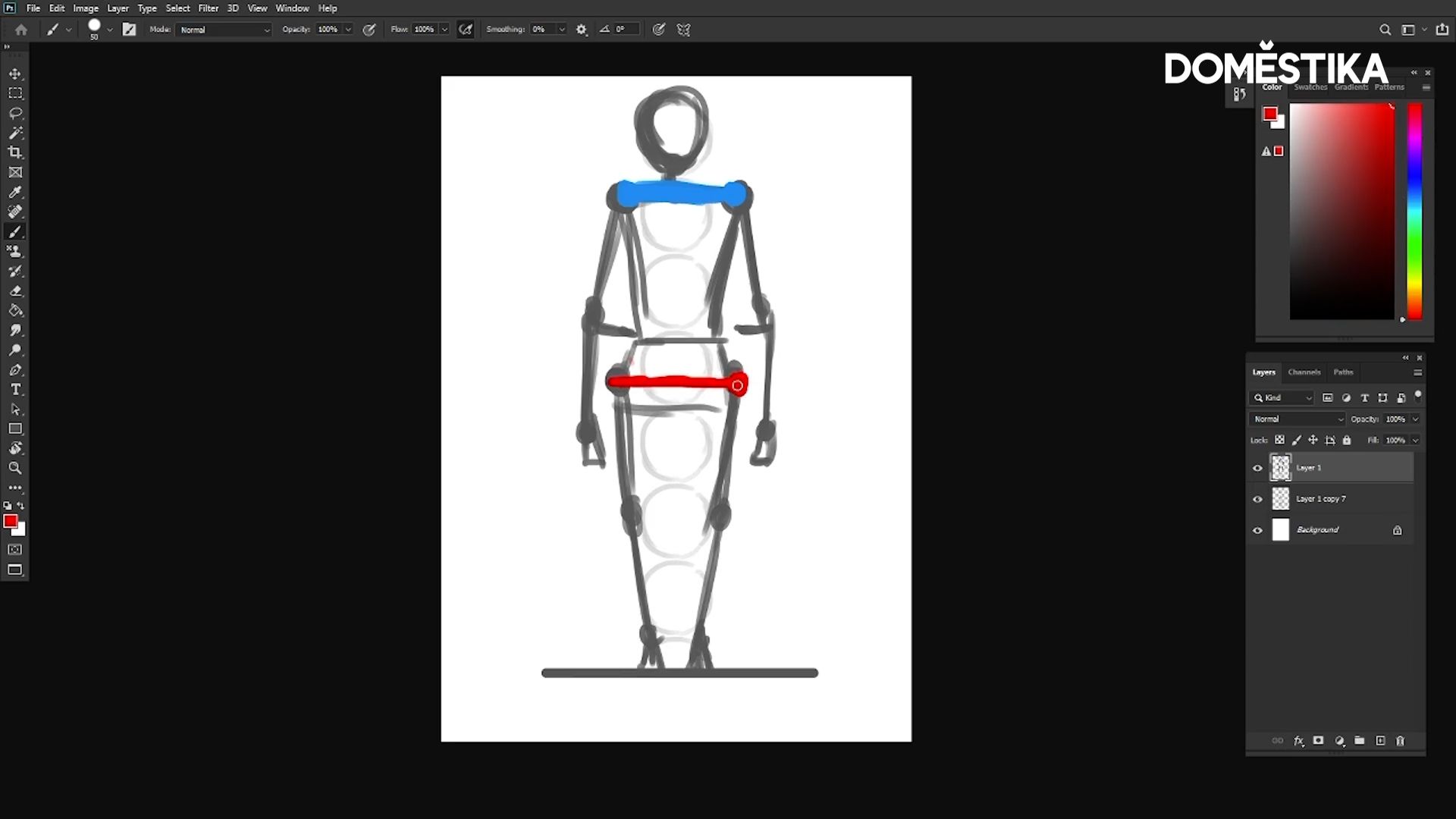Open the File menu
This screenshot has height=819, width=1456.
pyautogui.click(x=33, y=8)
